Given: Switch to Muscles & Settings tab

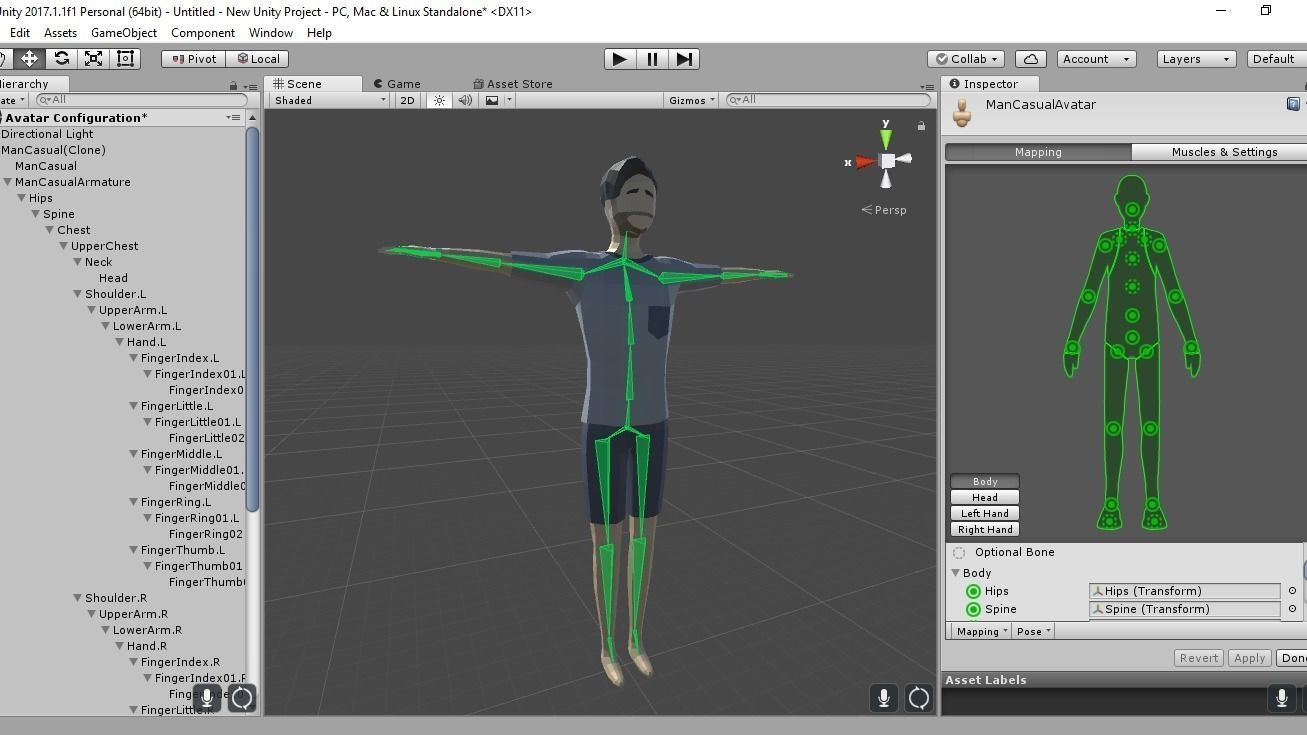Looking at the screenshot, I should click(x=1222, y=152).
